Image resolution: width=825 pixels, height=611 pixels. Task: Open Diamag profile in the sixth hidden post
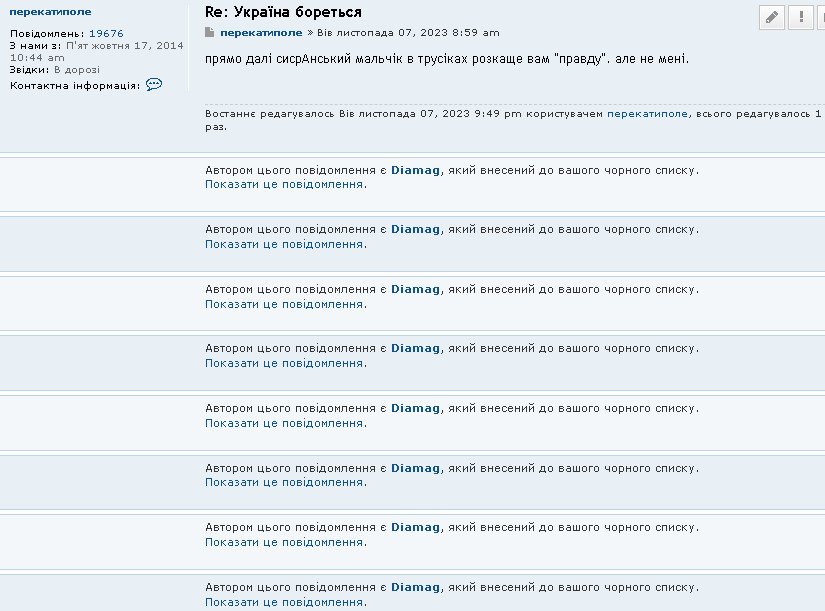415,468
